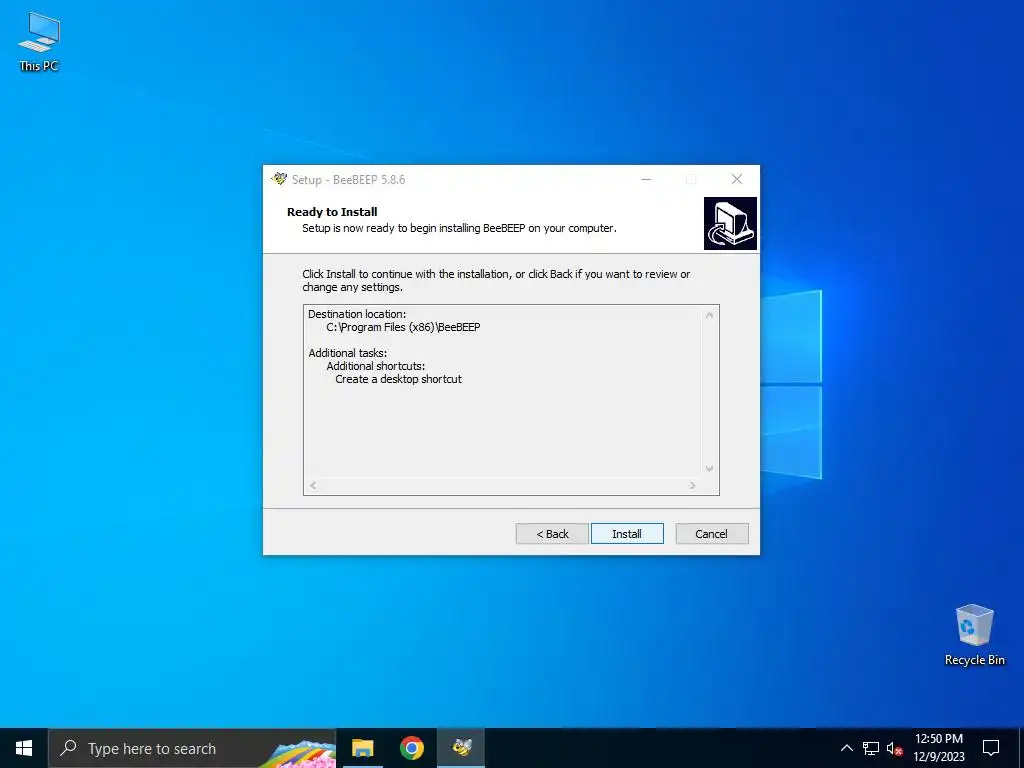Open the Windows Start menu
This screenshot has height=768, width=1024.
tap(24, 748)
